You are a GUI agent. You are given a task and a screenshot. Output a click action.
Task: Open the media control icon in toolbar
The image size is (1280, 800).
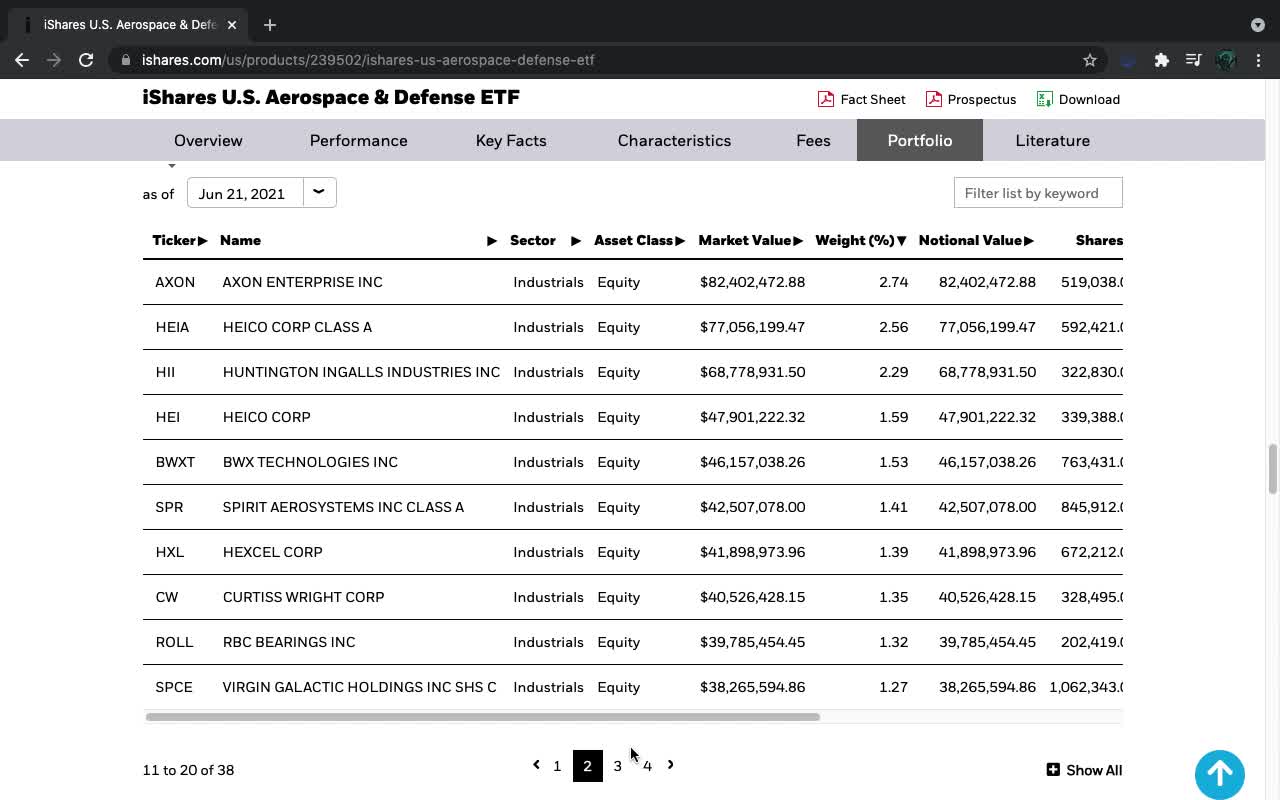click(1193, 60)
